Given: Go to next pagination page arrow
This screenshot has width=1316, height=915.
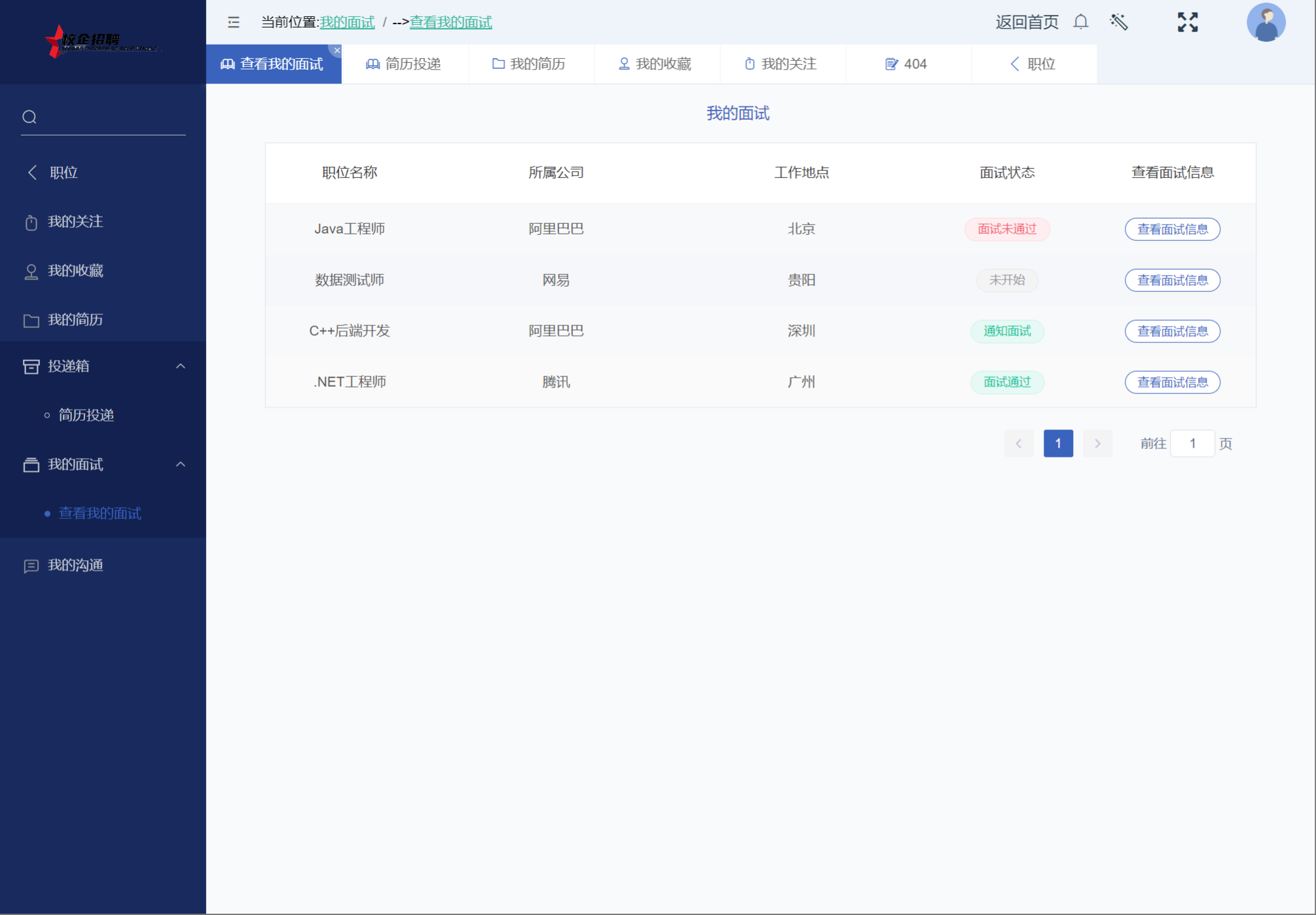Looking at the screenshot, I should pos(1097,444).
